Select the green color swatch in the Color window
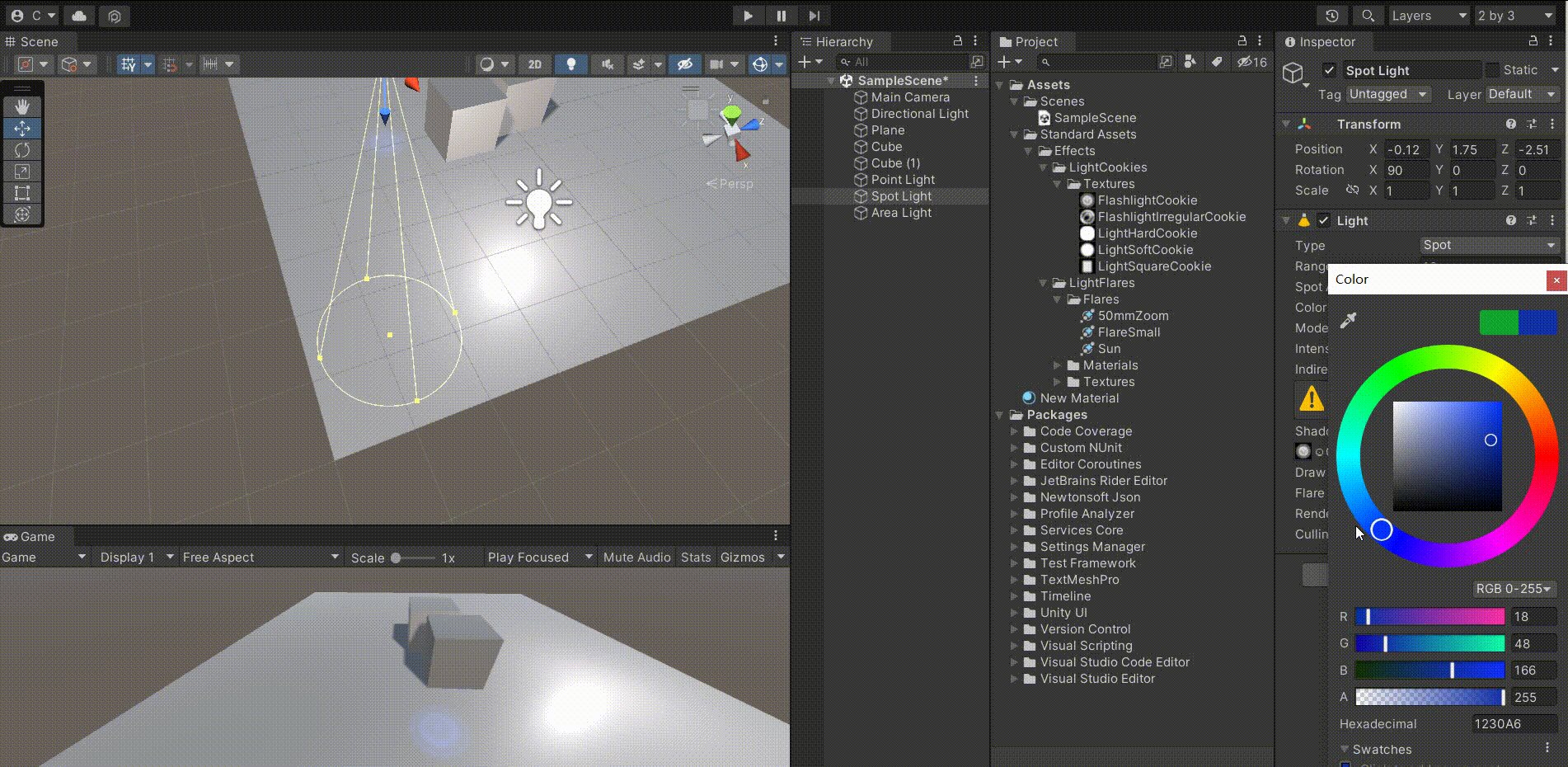 (x=1498, y=322)
